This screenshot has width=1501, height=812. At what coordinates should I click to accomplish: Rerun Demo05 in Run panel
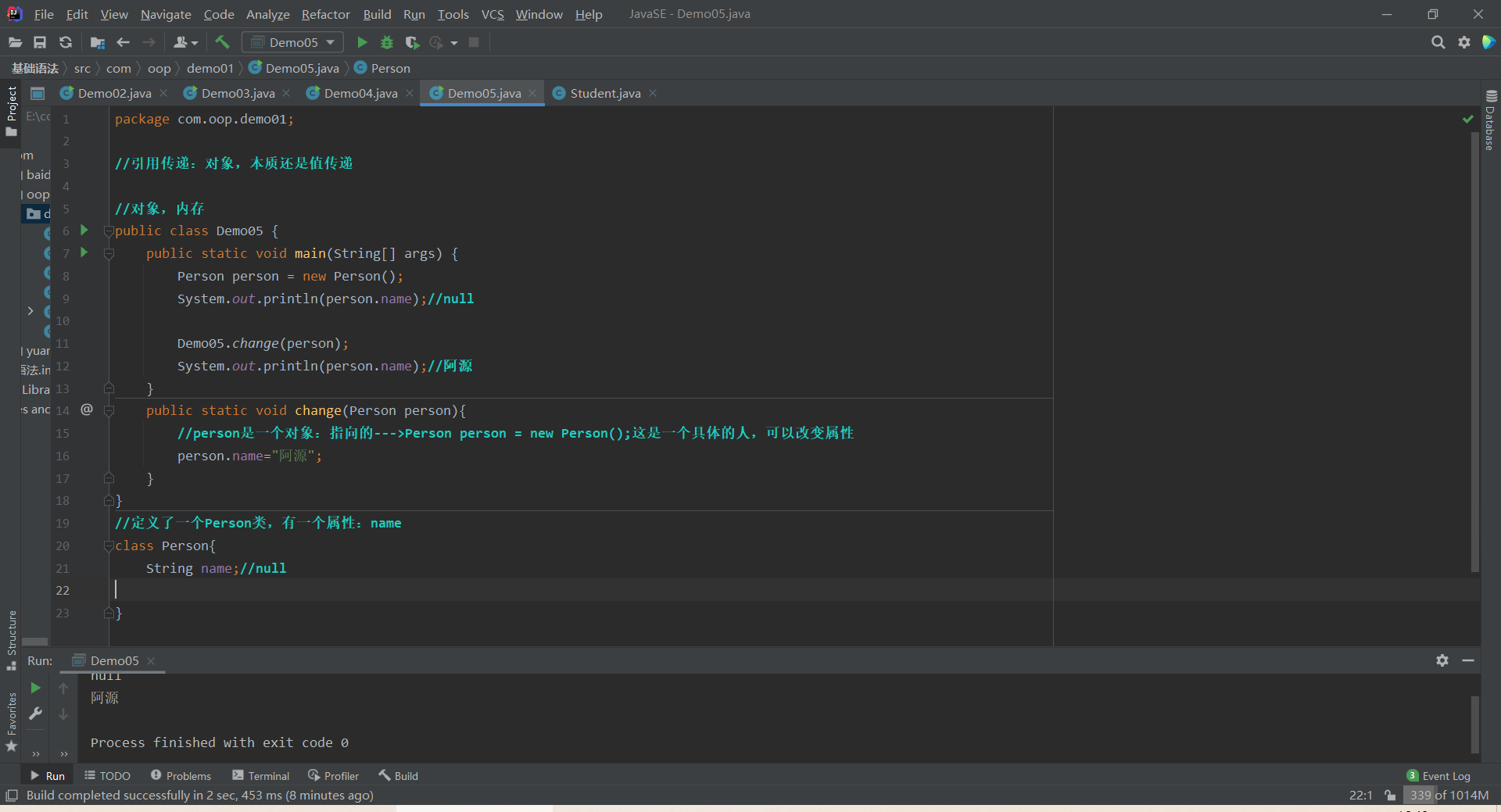35,688
